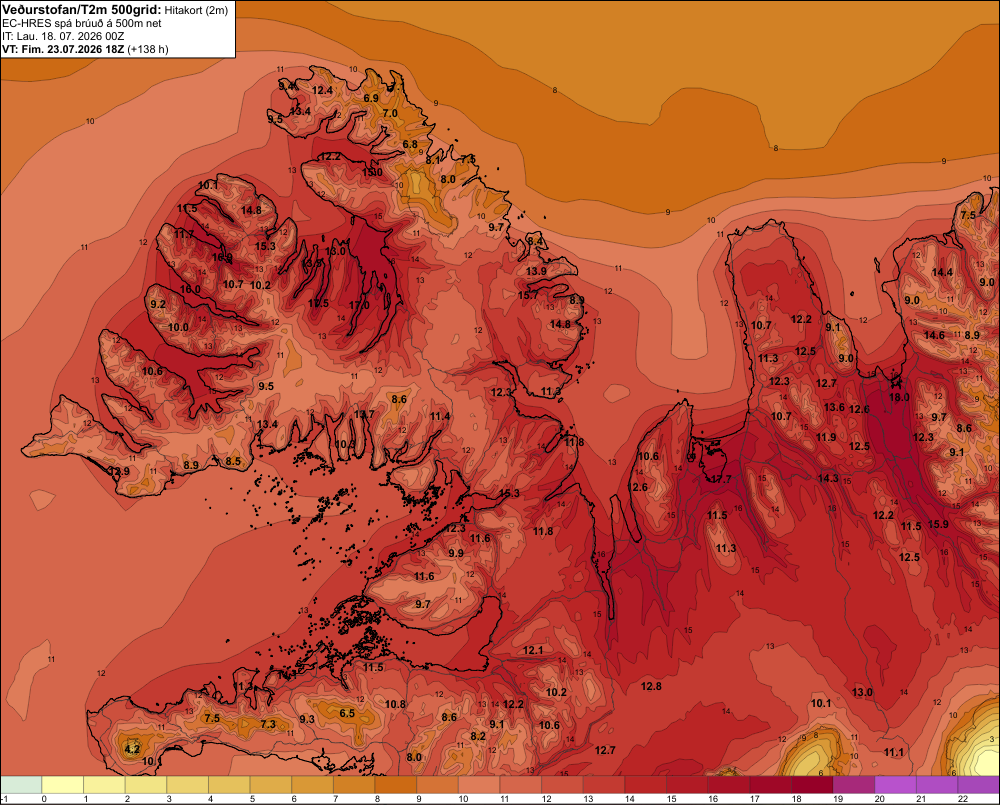The image size is (1000, 805).
Task: Click magenta legend swatch between 19 and 20
Action: click(x=855, y=785)
